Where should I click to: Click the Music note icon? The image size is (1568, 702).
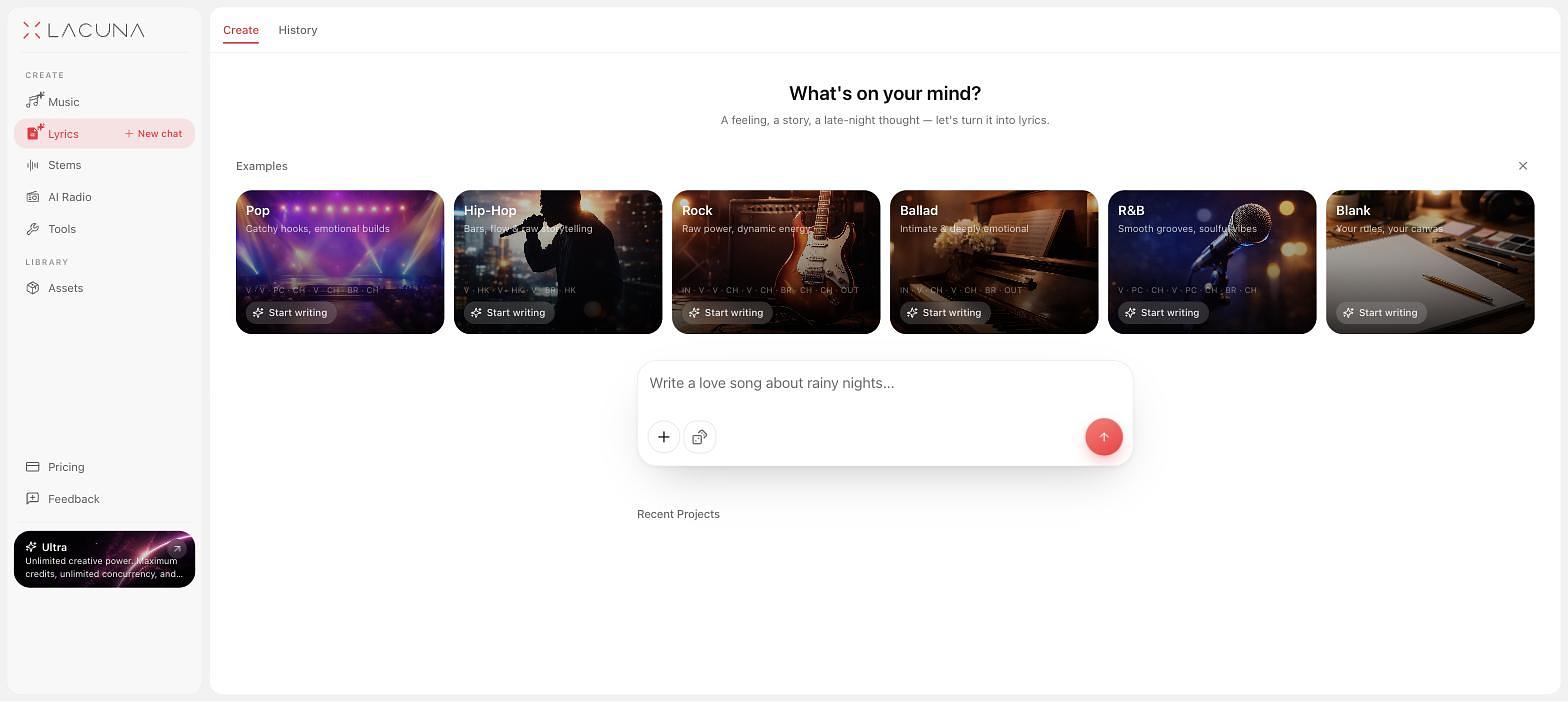[34, 101]
